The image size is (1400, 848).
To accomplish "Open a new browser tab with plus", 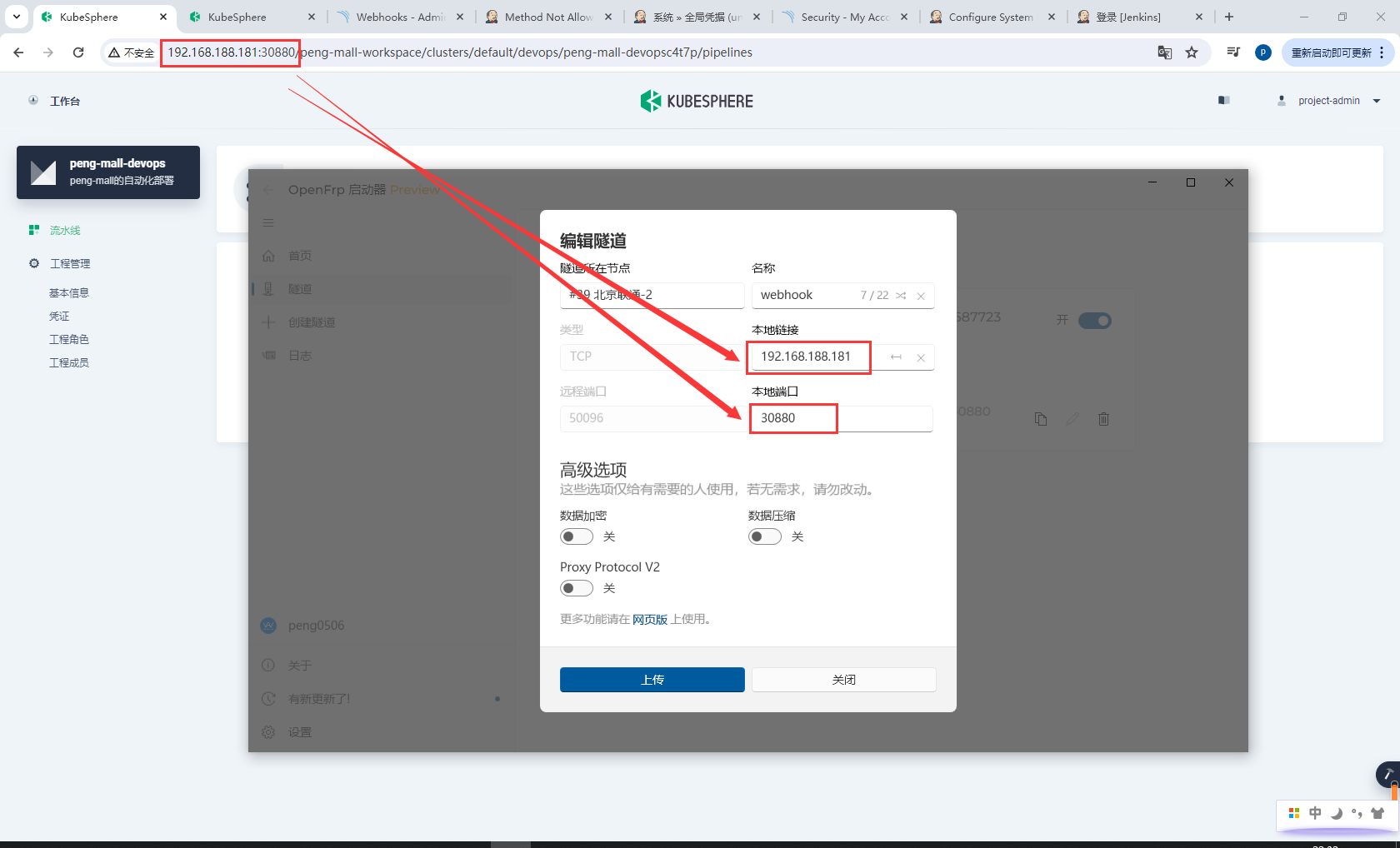I will point(1229,17).
